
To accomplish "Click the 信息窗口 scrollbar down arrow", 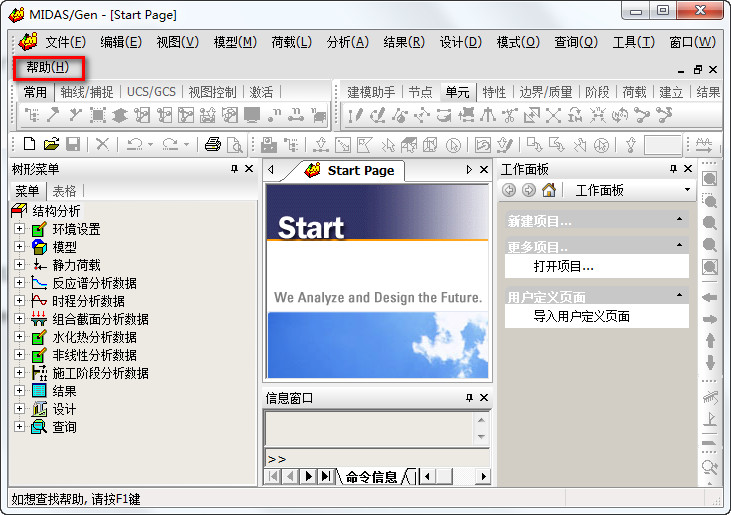I will point(482,437).
